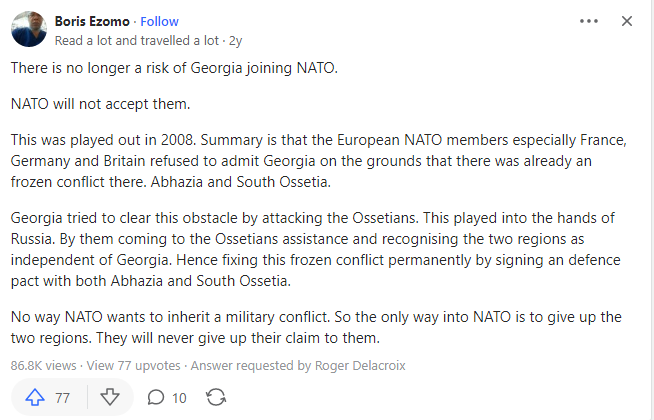654x420 pixels.
Task: Click the credential 'Read a lot and travelled a lot'
Action: (137, 40)
